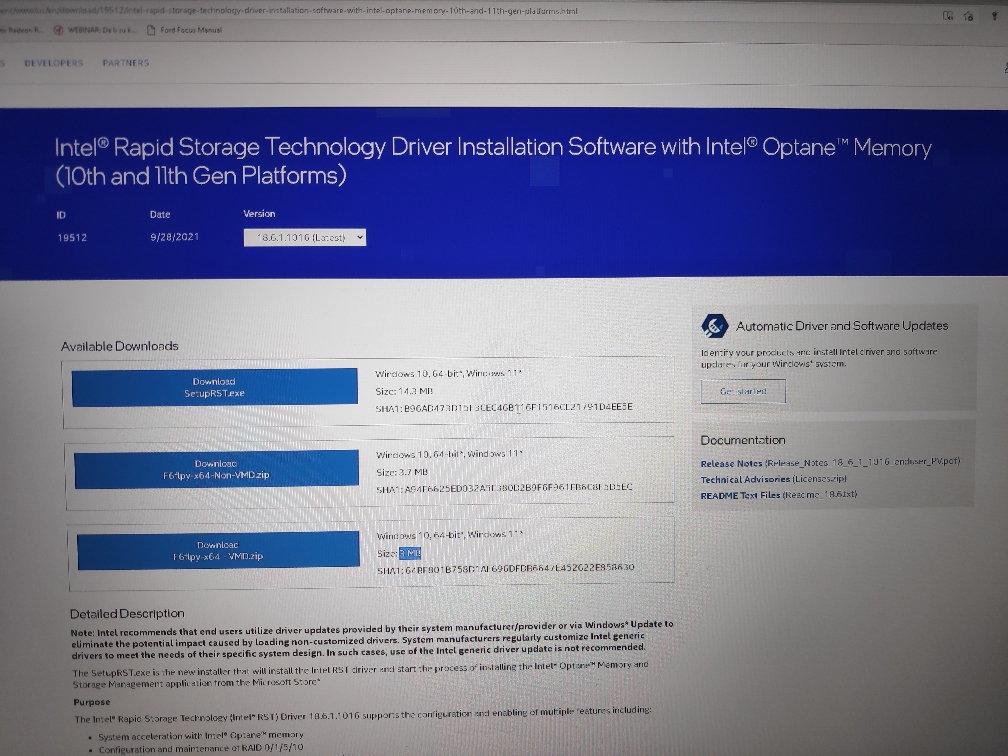Viewport: 1008px width, 756px height.
Task: Click the 'Documentation' heading
Action: pyautogui.click(x=743, y=440)
